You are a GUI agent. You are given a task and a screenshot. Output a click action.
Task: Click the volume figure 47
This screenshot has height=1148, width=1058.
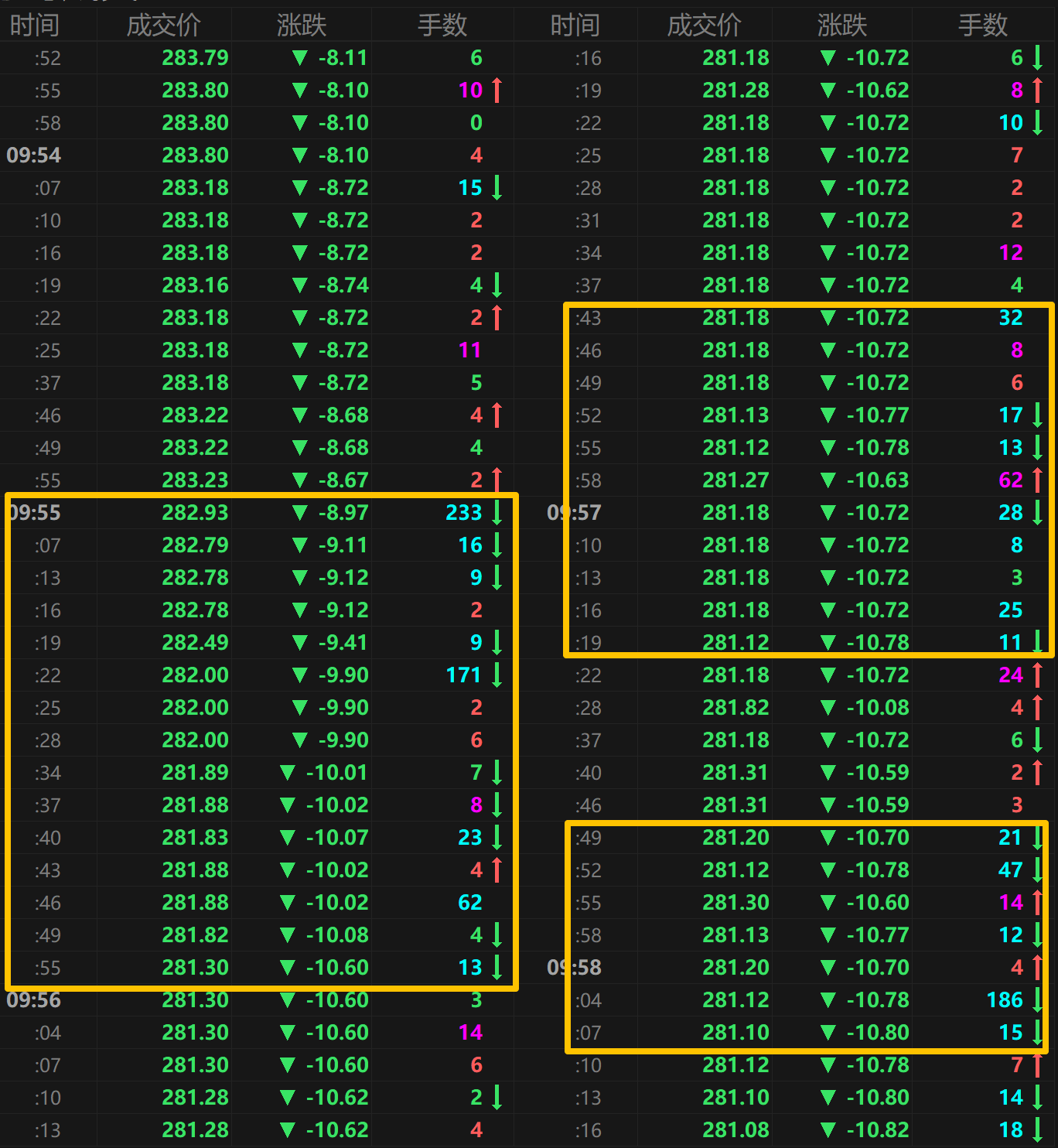click(1010, 870)
